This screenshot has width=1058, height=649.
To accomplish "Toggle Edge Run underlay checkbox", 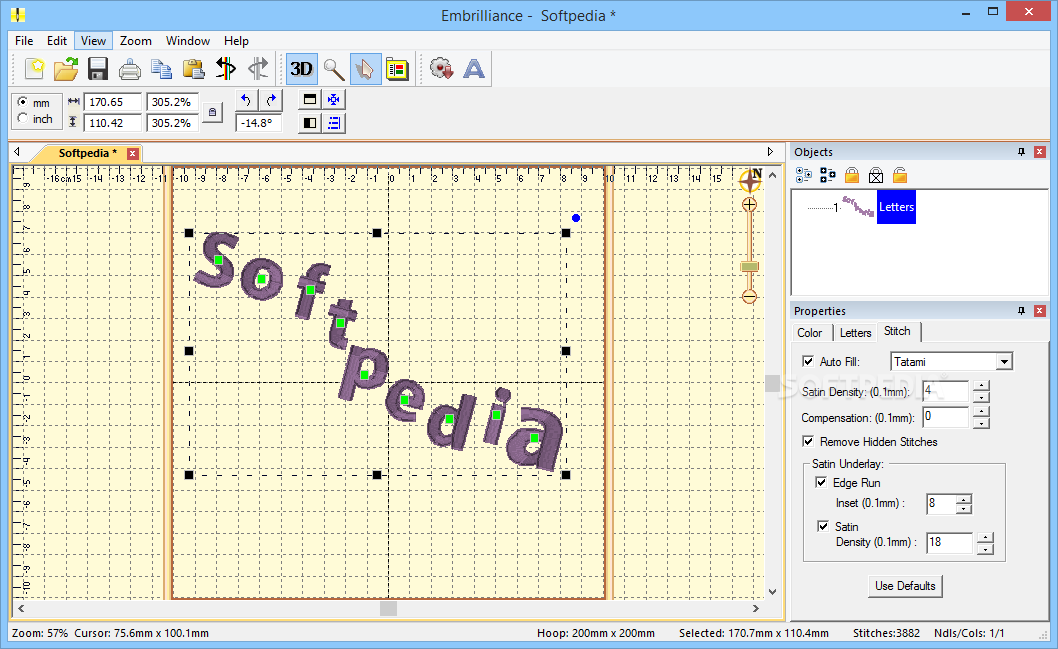I will pos(821,482).
